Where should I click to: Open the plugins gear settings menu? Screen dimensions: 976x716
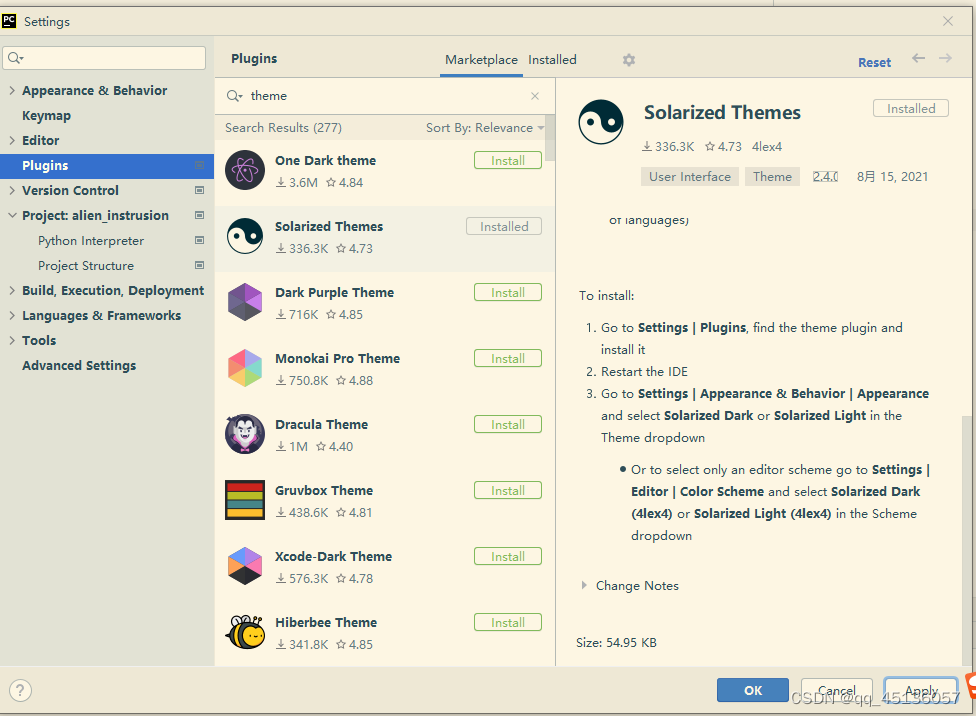tap(629, 60)
